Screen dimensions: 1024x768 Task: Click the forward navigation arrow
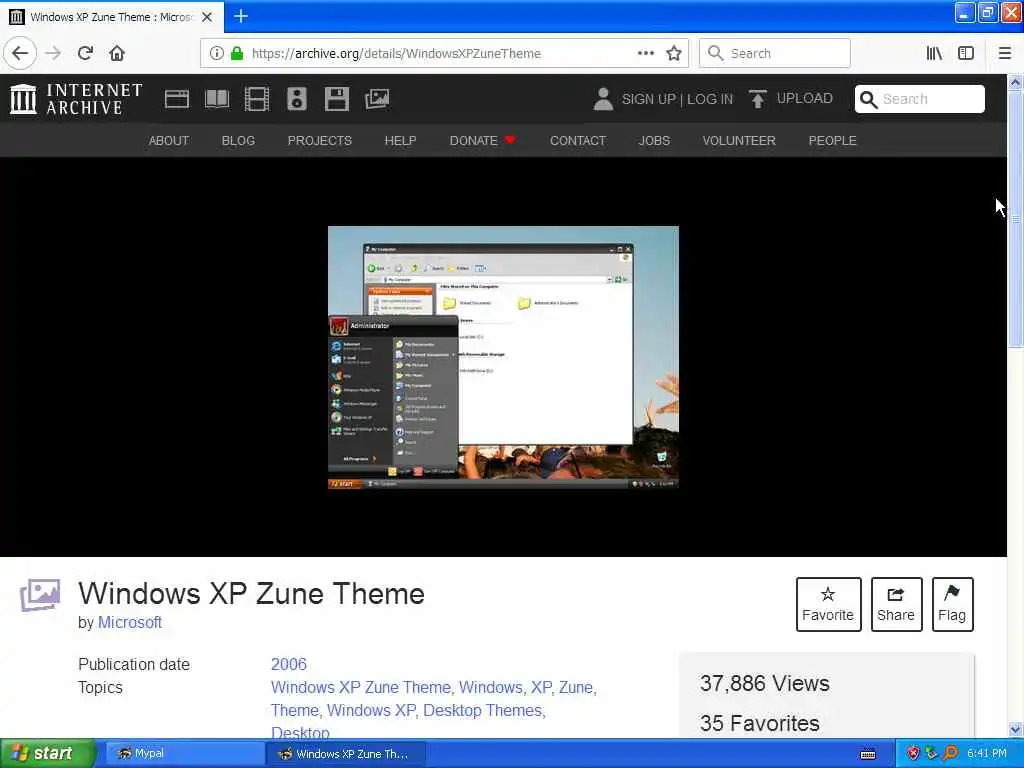point(53,53)
